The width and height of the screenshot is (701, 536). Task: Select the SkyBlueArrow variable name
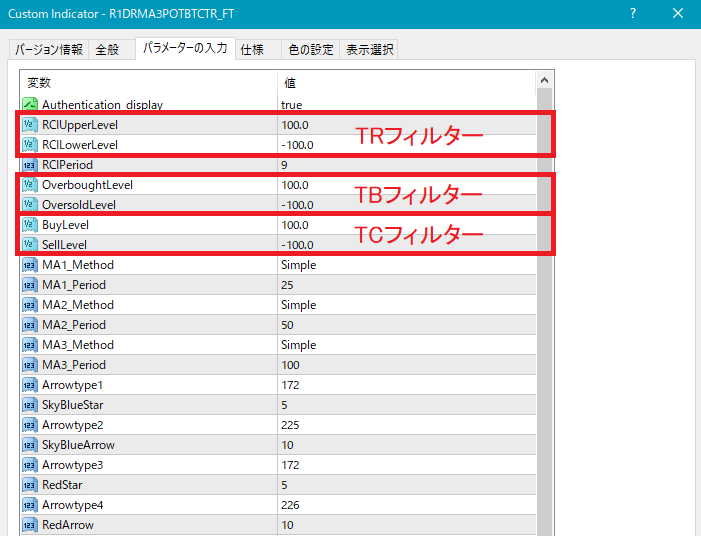(78, 445)
